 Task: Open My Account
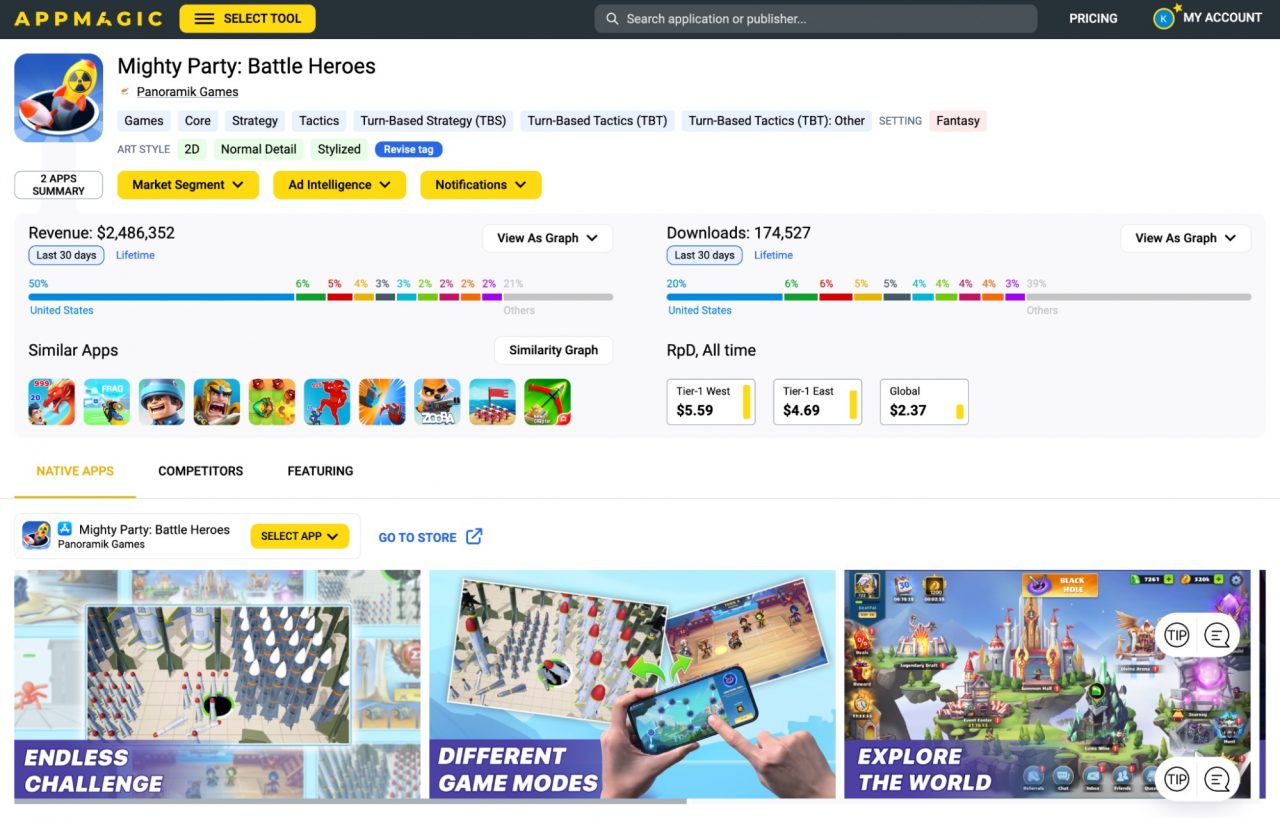(x=1222, y=18)
